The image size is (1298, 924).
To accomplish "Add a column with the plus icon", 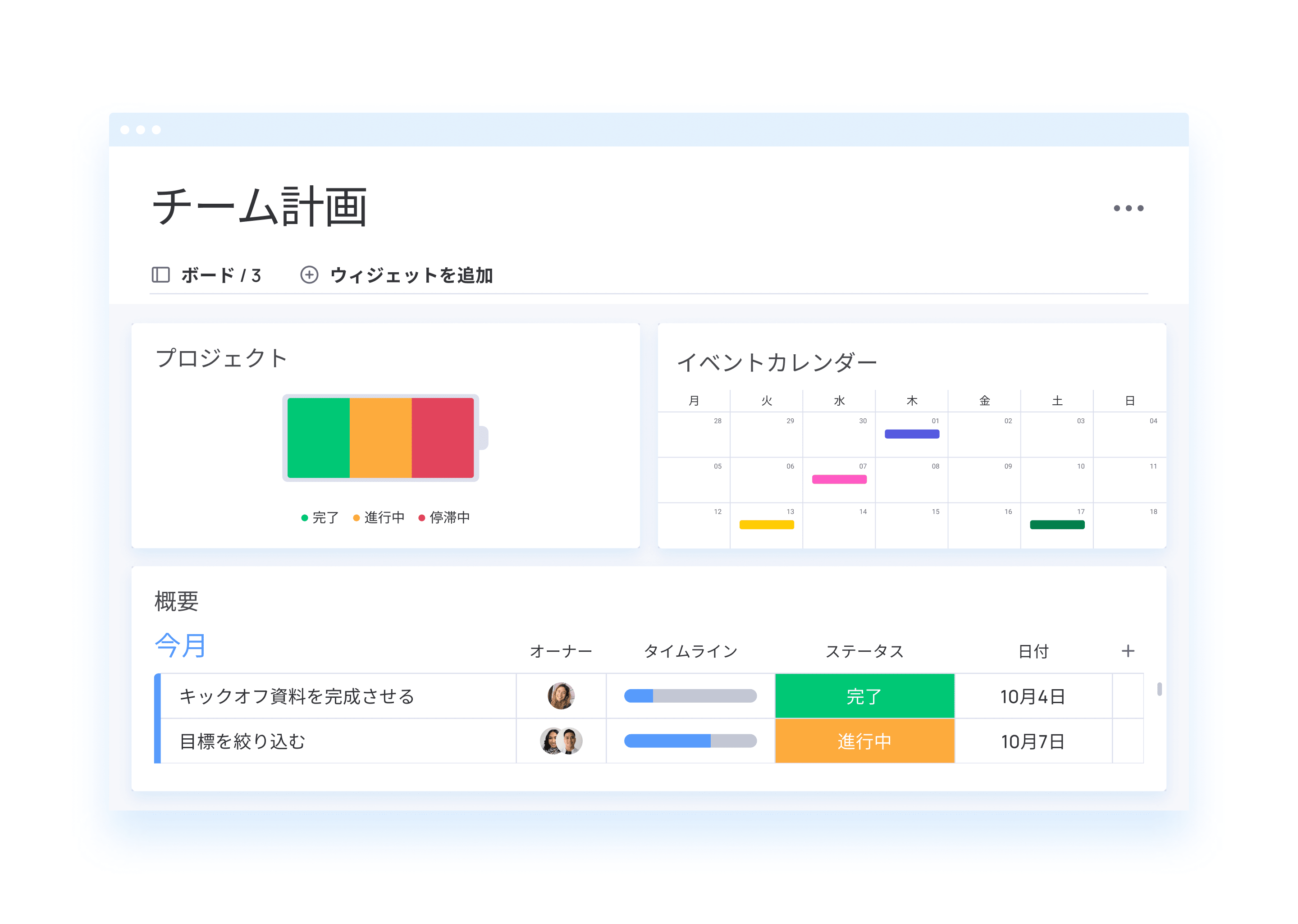I will 1127,651.
